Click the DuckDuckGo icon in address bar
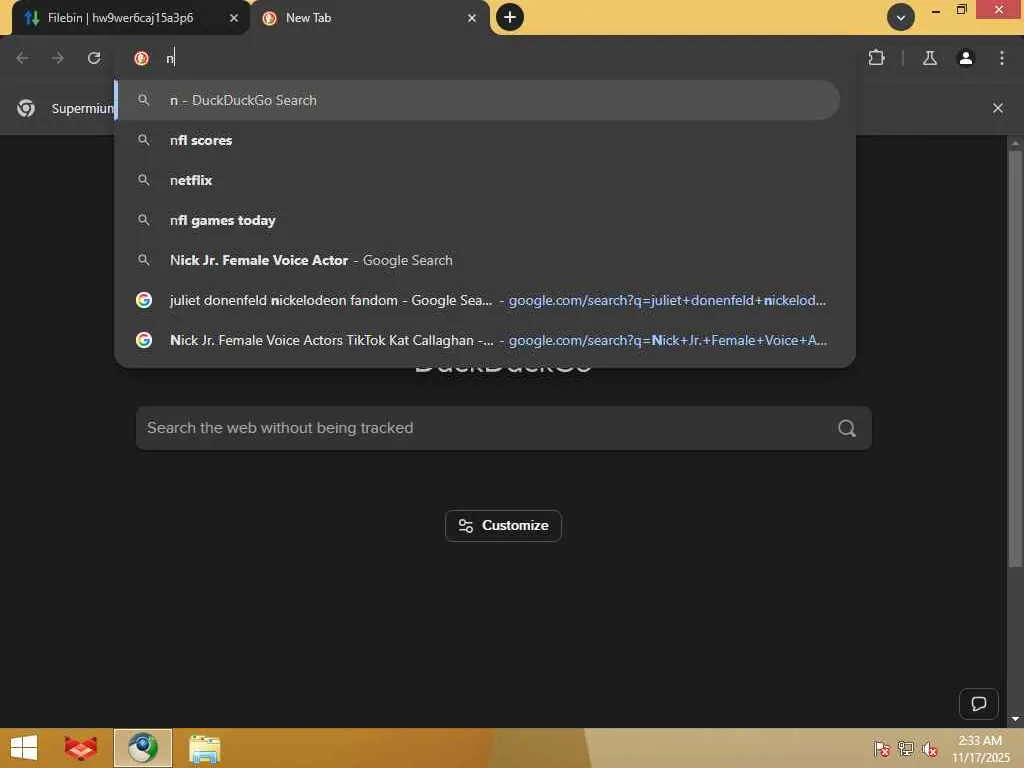 tap(141, 58)
